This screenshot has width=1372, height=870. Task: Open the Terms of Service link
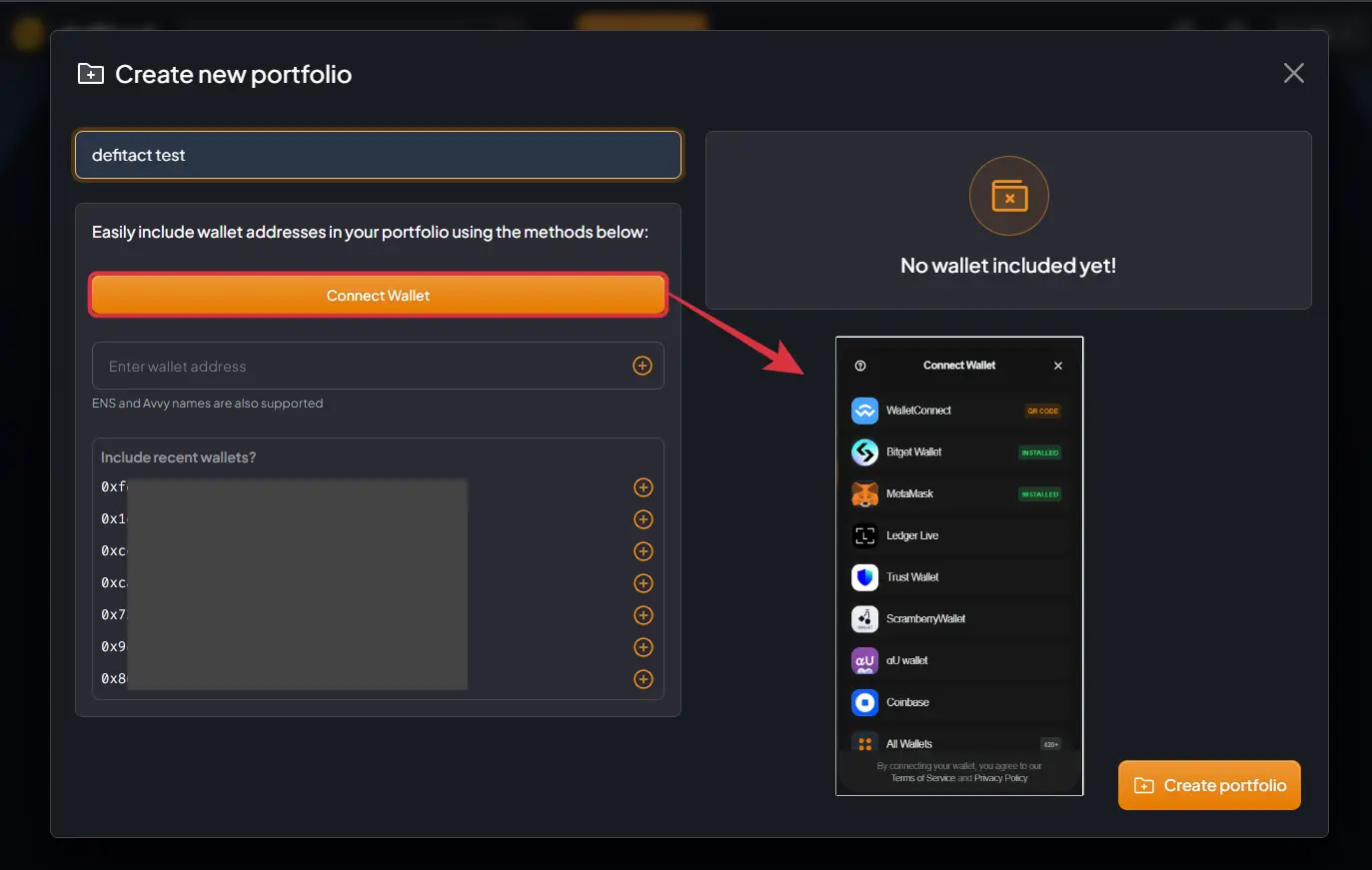point(922,778)
